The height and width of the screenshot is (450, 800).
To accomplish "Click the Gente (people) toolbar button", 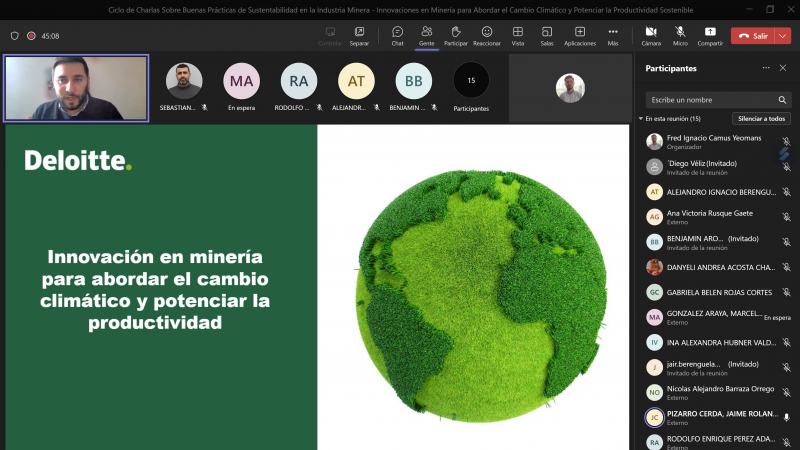I will click(x=426, y=36).
